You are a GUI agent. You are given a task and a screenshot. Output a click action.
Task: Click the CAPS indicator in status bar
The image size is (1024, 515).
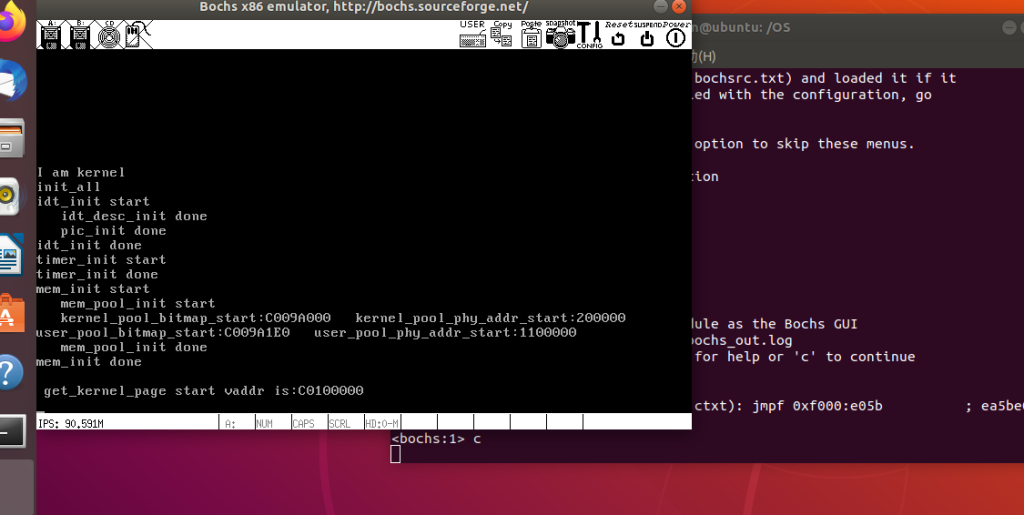coord(304,423)
